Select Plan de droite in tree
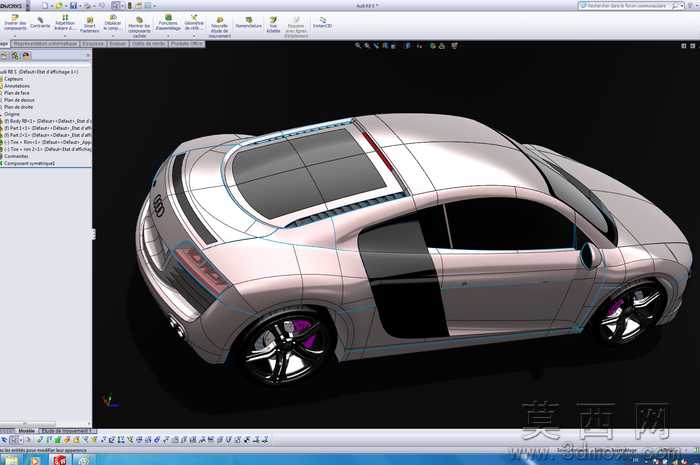 pos(18,108)
